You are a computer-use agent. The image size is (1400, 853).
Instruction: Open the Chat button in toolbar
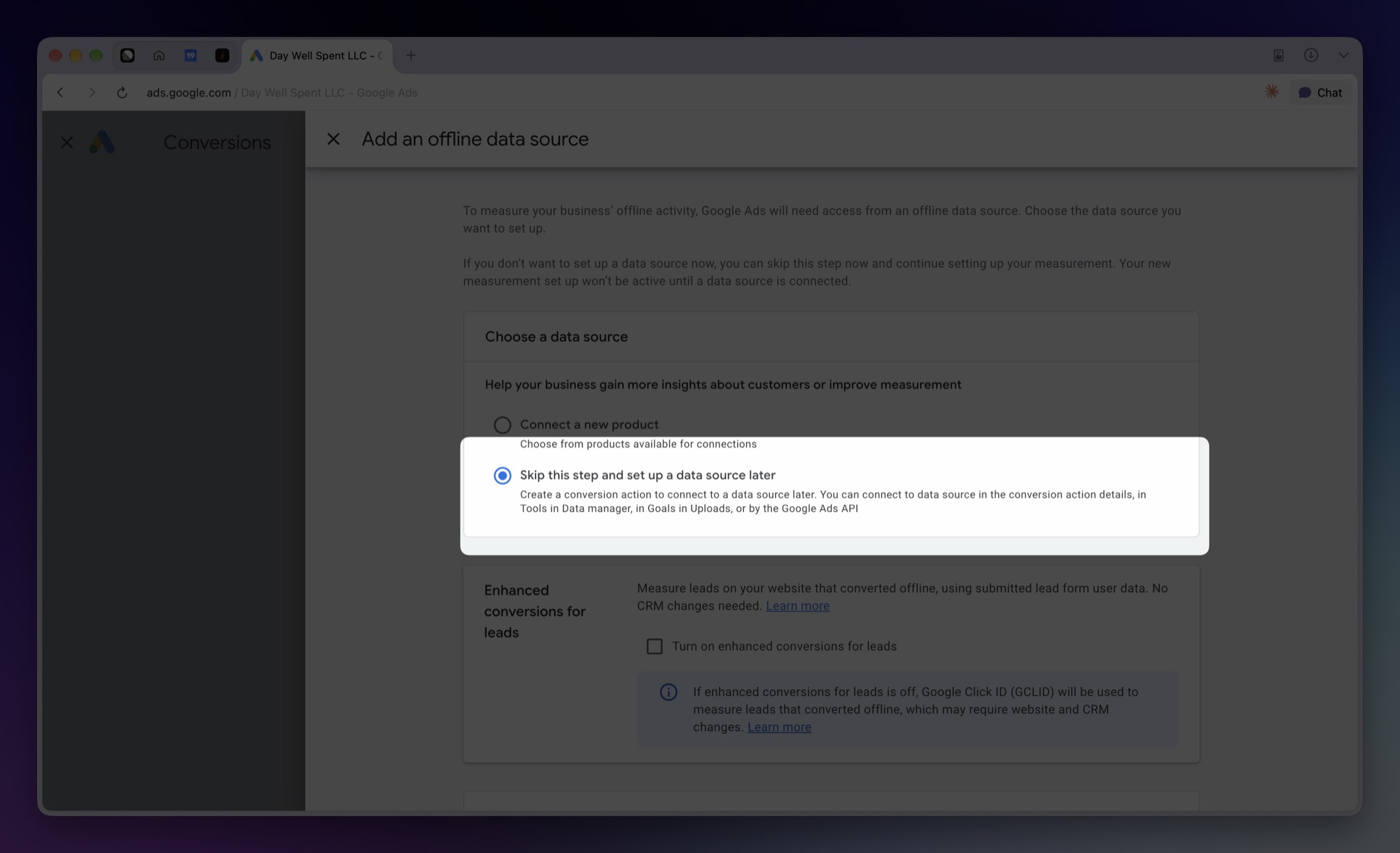(1320, 92)
